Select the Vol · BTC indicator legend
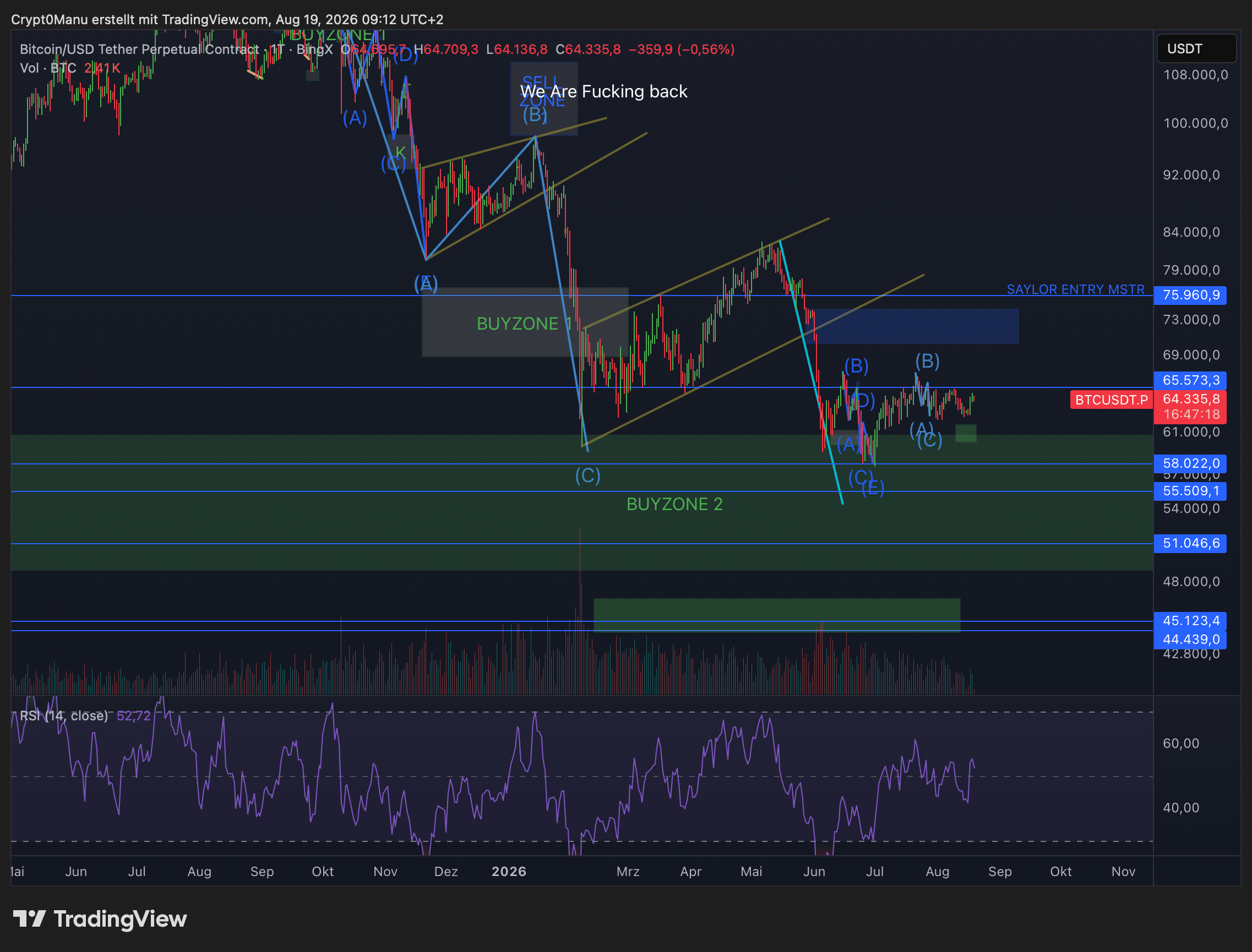Image resolution: width=1252 pixels, height=952 pixels. [x=48, y=68]
